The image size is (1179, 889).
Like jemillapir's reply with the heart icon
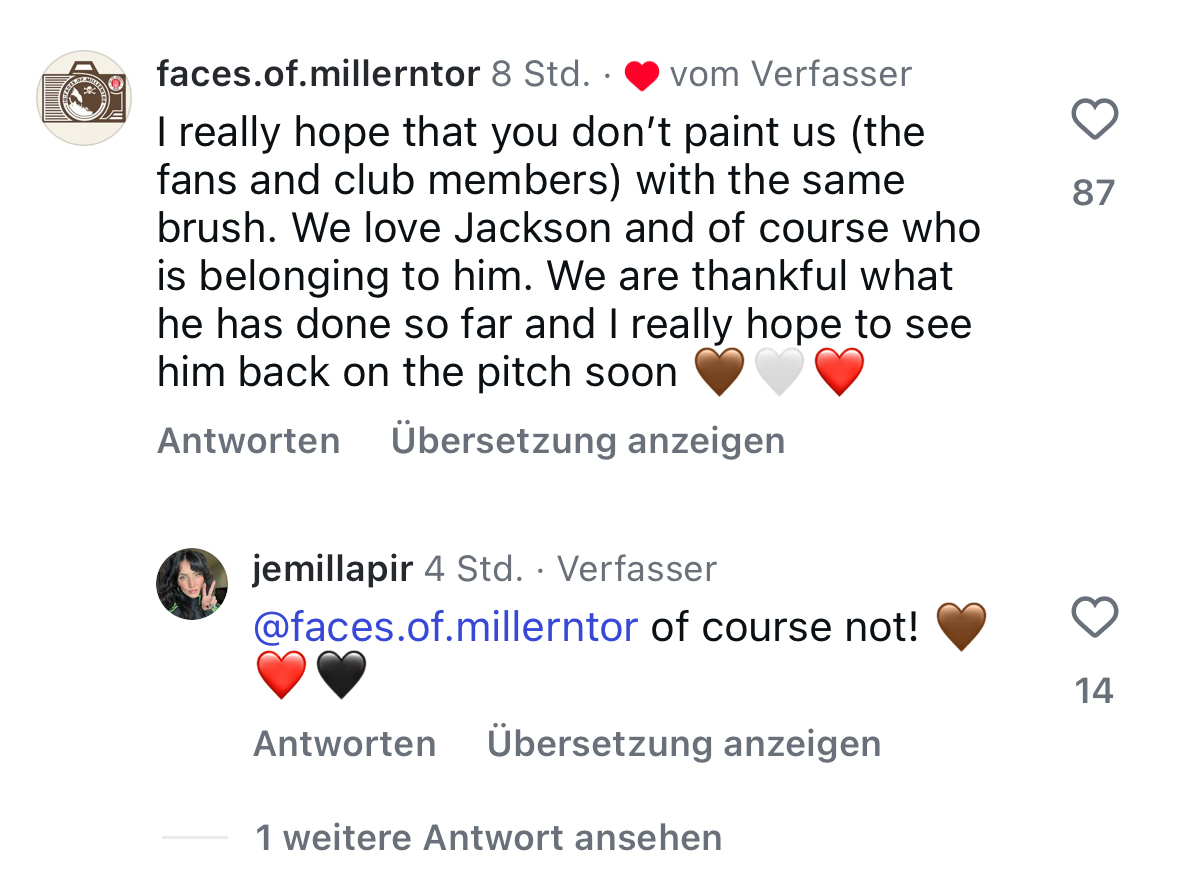(x=1094, y=617)
